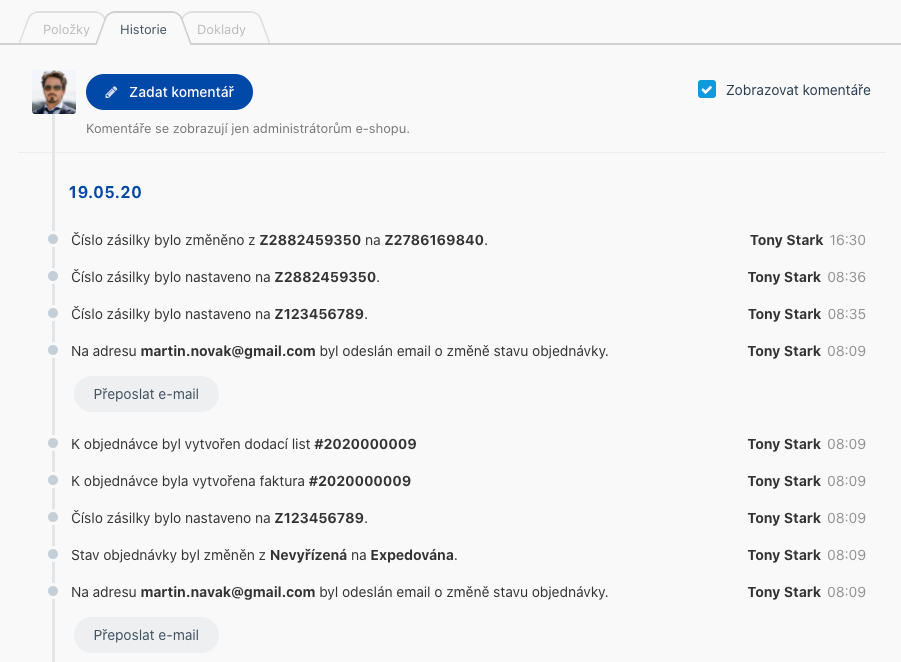Click the email martin.navak@gmail.com
The image size is (901, 662).
(x=228, y=592)
